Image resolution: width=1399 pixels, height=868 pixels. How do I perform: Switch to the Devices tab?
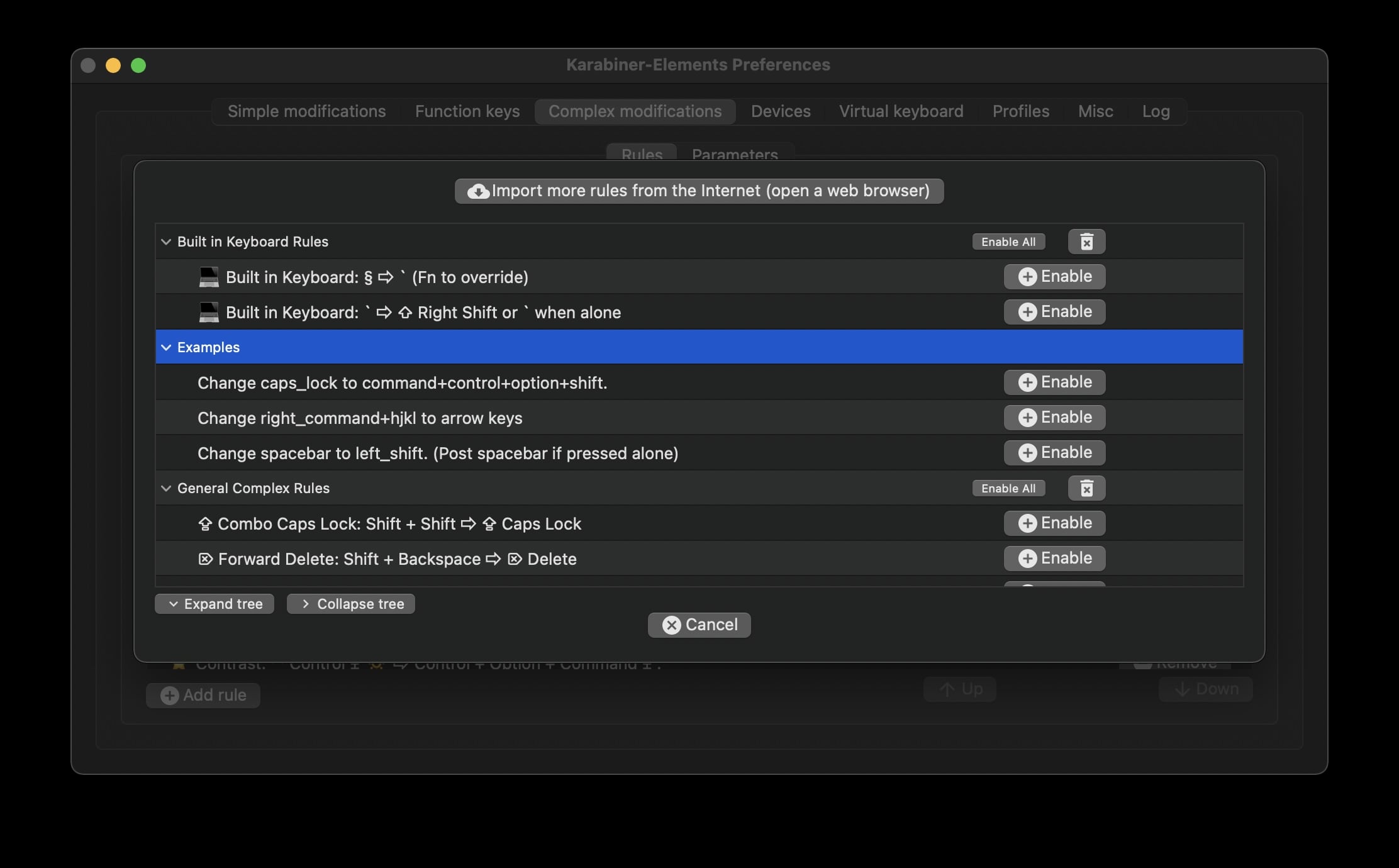(x=780, y=111)
